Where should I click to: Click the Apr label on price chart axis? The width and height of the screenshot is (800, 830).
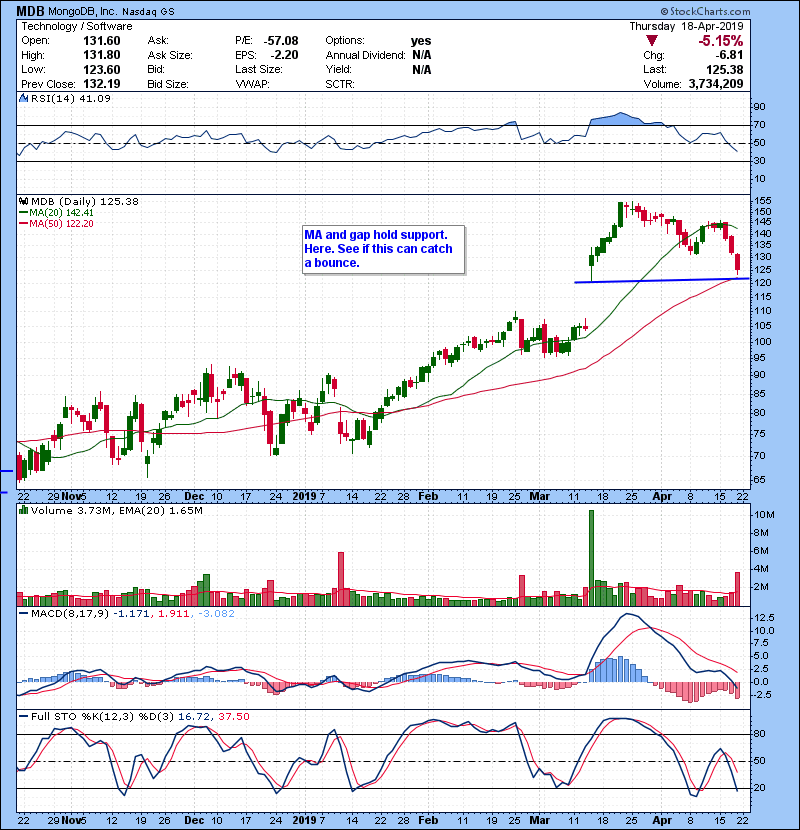pyautogui.click(x=662, y=497)
